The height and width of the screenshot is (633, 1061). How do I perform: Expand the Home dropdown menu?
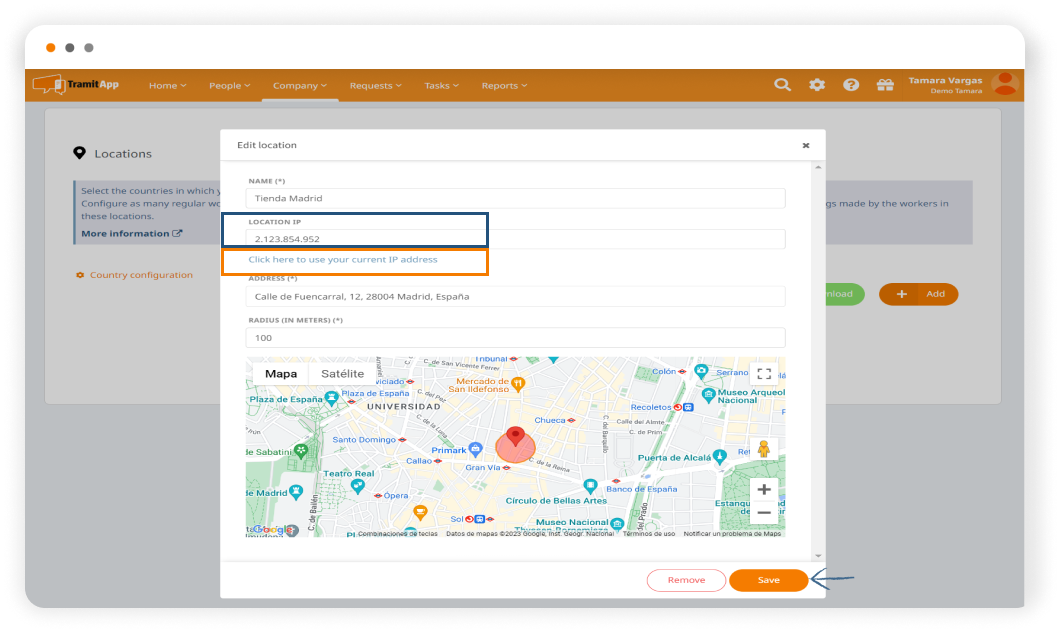[167, 86]
